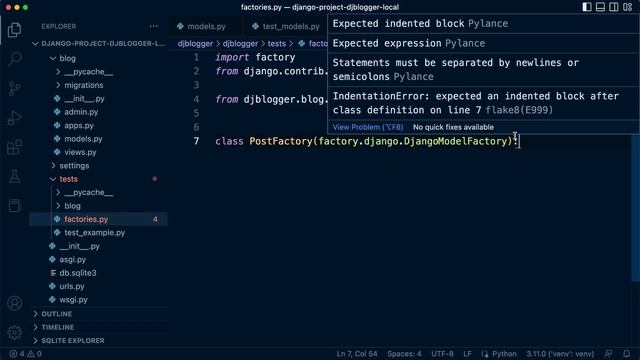This screenshot has height=360, width=640.
Task: Click line 1 import factory code
Action: point(255,58)
